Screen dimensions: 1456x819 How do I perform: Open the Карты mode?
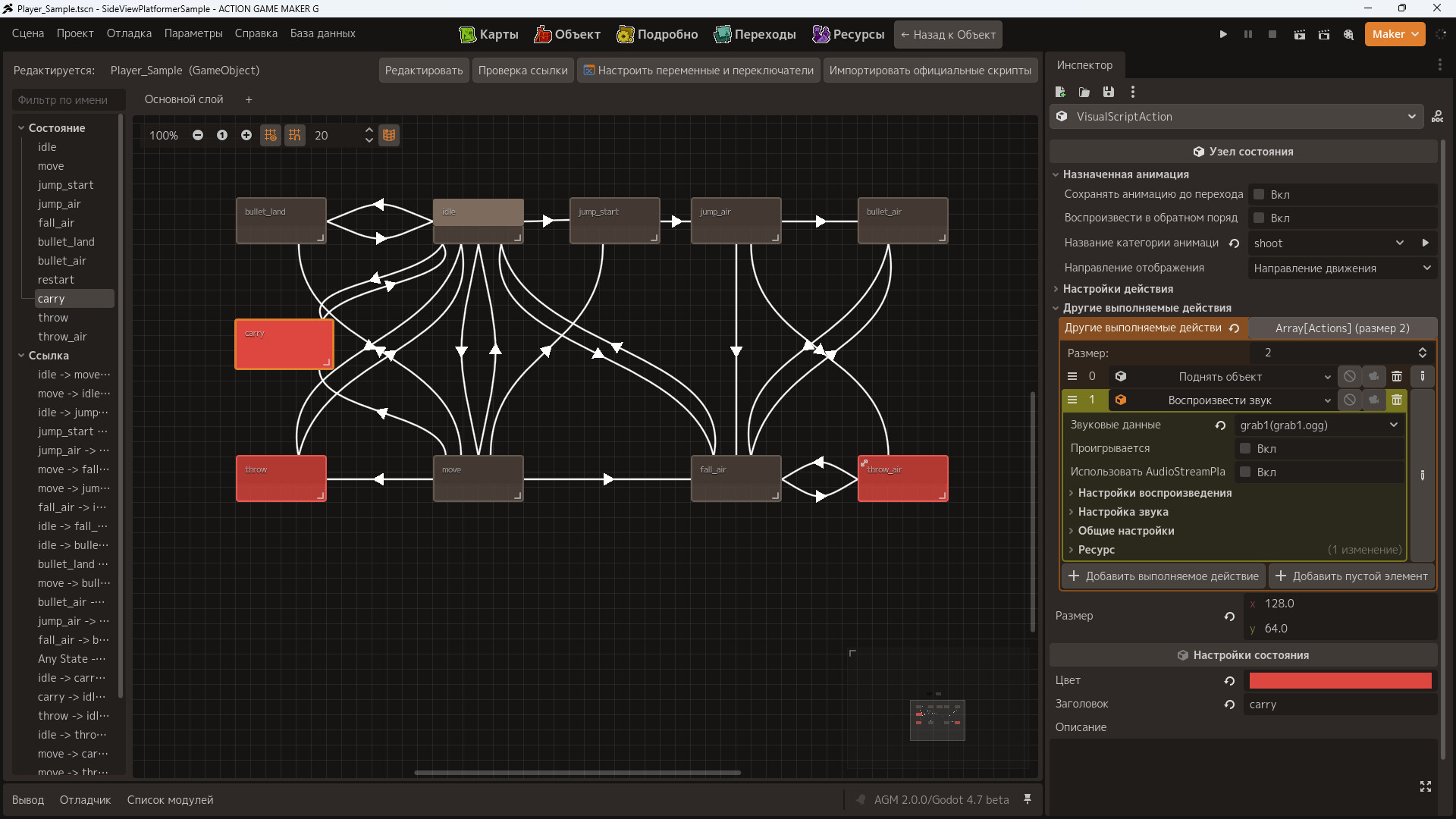coord(489,34)
